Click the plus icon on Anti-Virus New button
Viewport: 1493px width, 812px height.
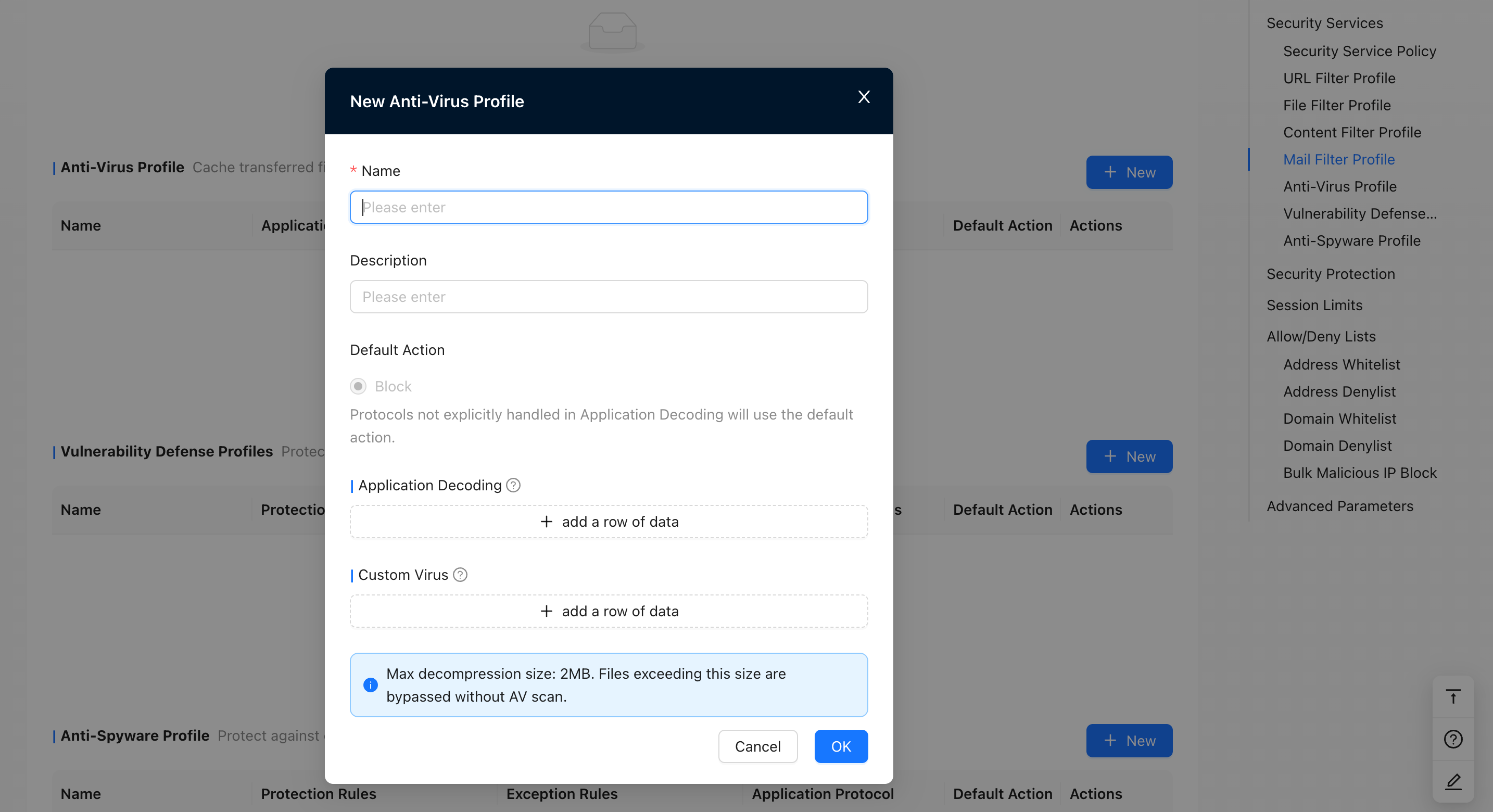coord(1110,172)
